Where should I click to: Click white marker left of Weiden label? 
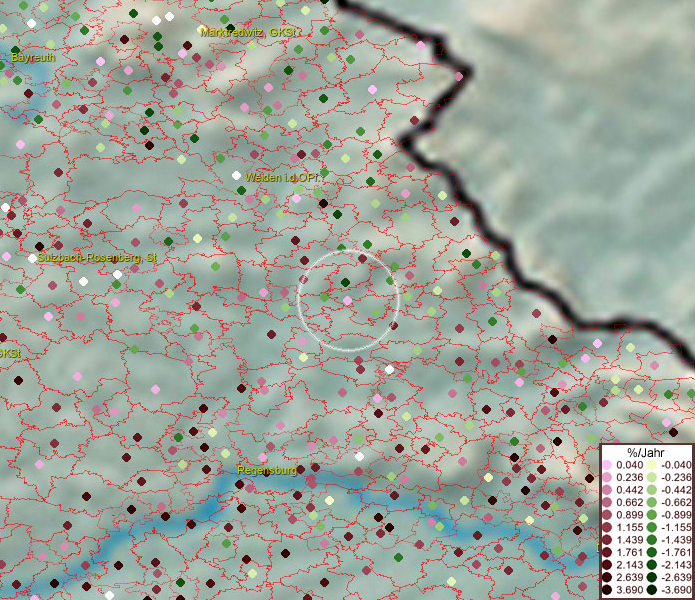tap(236, 176)
